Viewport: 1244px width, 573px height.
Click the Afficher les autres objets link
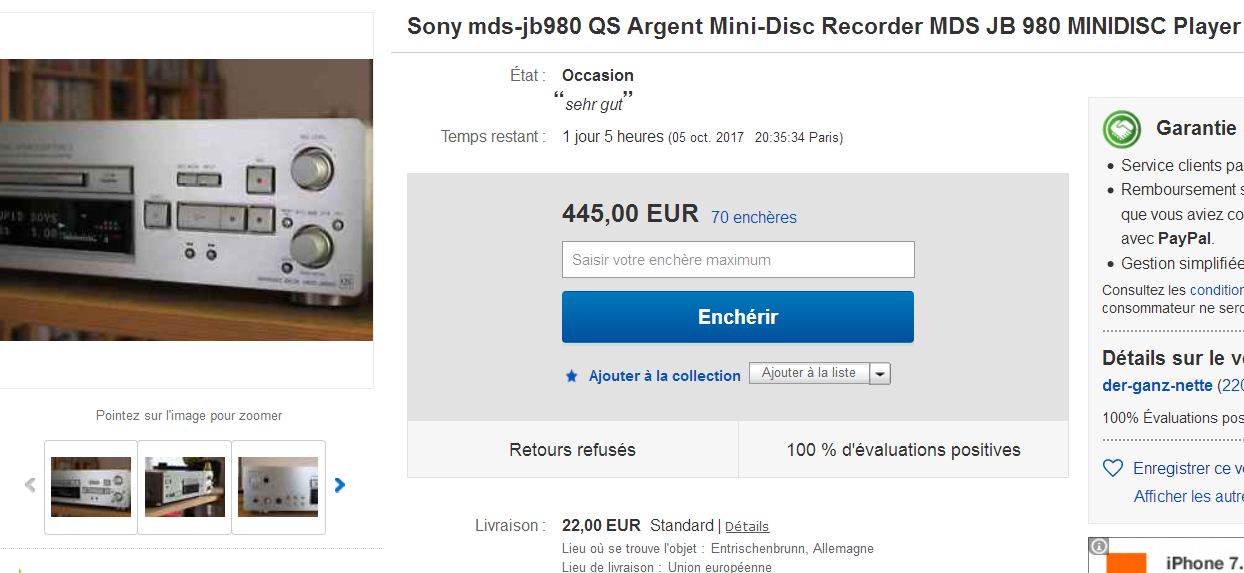1189,496
